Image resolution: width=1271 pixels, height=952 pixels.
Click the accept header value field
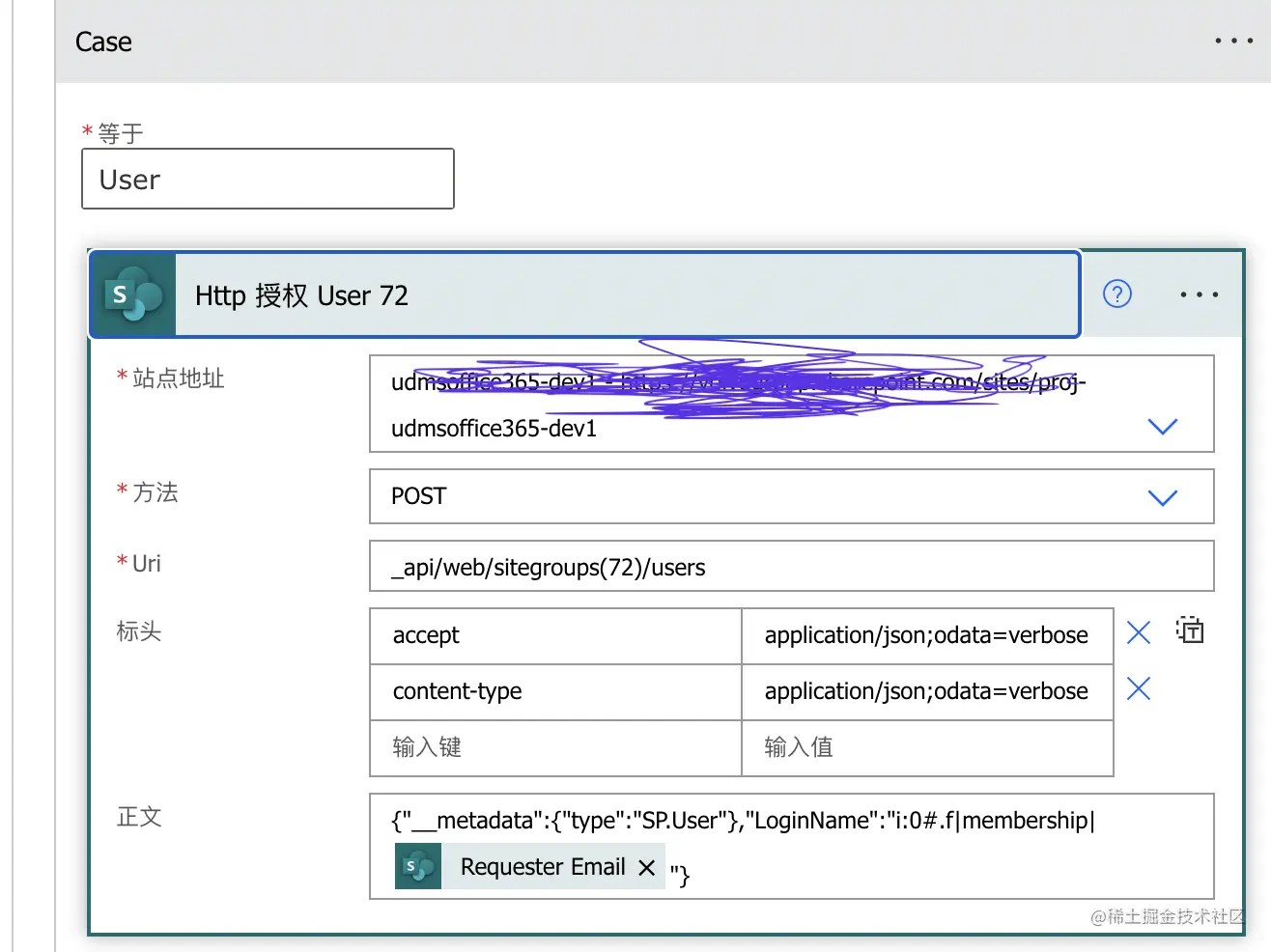coord(927,635)
